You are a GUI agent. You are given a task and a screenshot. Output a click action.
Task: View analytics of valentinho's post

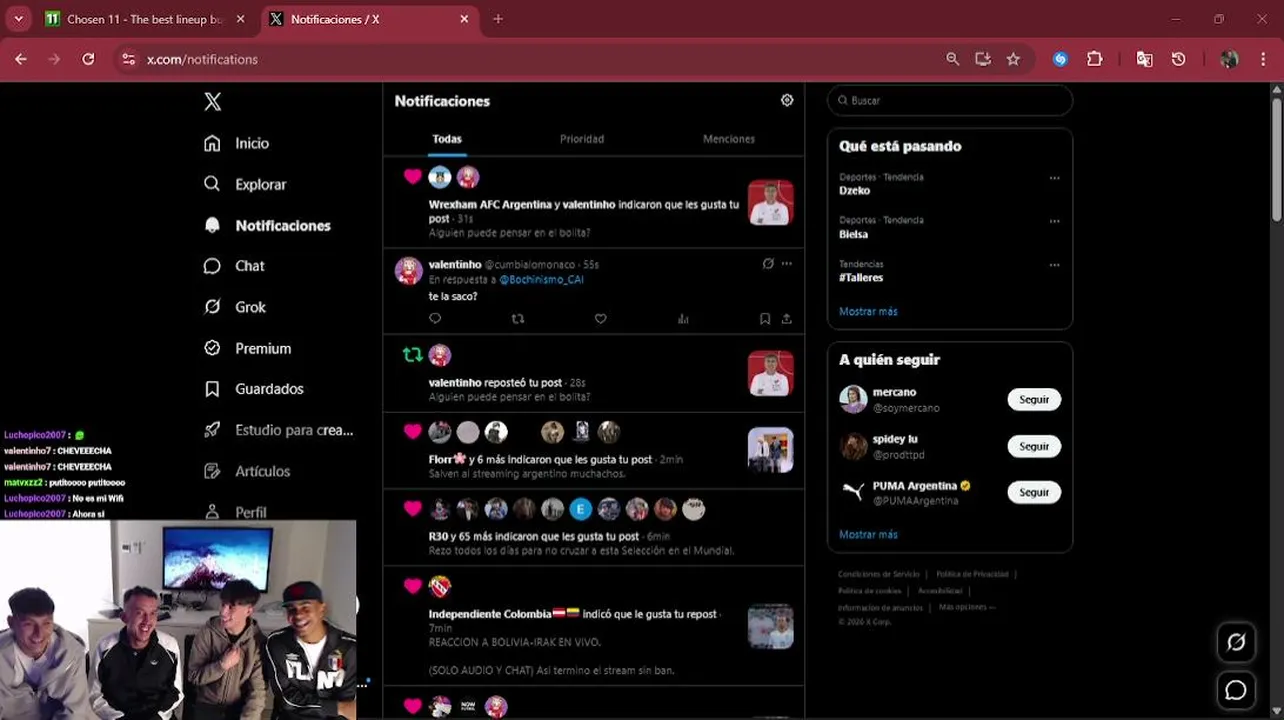pos(683,319)
